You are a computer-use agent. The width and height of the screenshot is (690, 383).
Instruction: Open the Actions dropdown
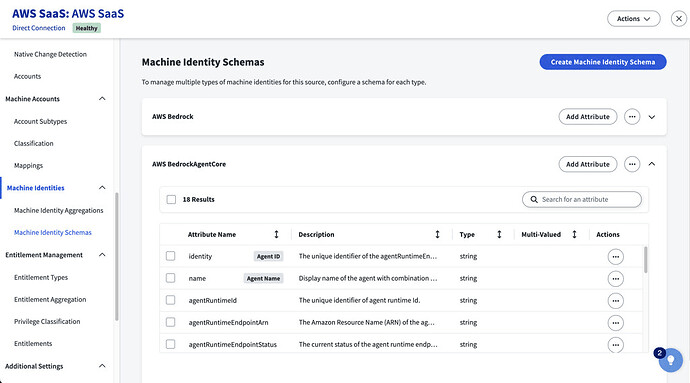[x=633, y=19]
